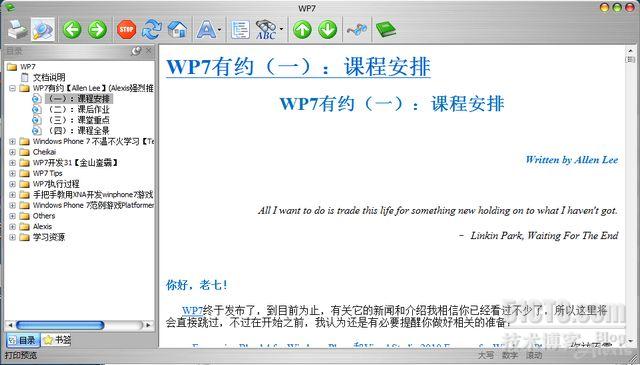Image resolution: width=640 pixels, height=365 pixels.
Task: Go back with the green left arrow
Action: tap(72, 30)
